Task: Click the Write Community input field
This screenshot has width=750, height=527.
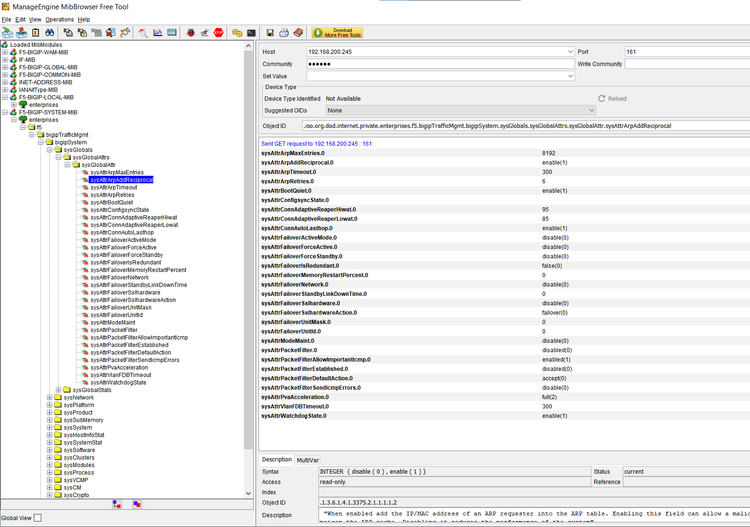Action: [686, 64]
